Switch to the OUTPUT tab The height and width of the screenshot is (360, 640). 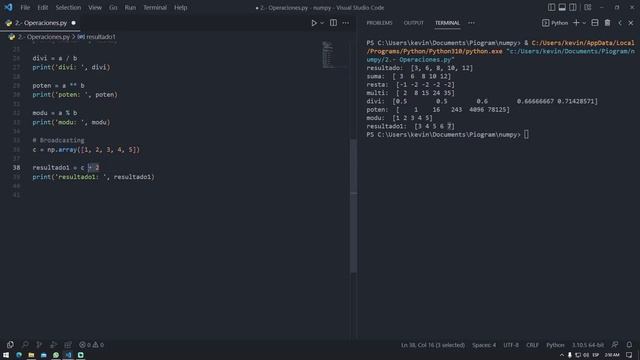(x=413, y=23)
